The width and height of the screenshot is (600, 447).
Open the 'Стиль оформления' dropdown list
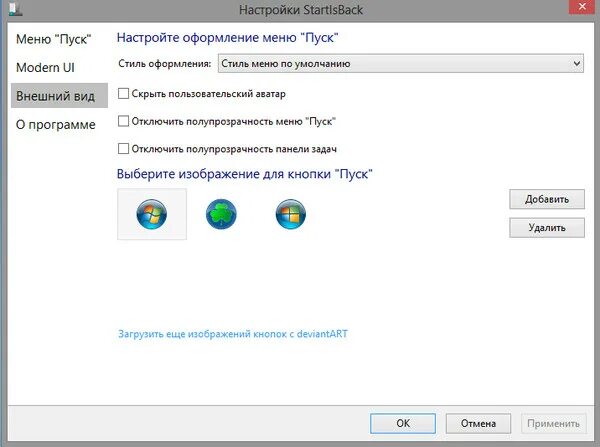click(x=401, y=64)
